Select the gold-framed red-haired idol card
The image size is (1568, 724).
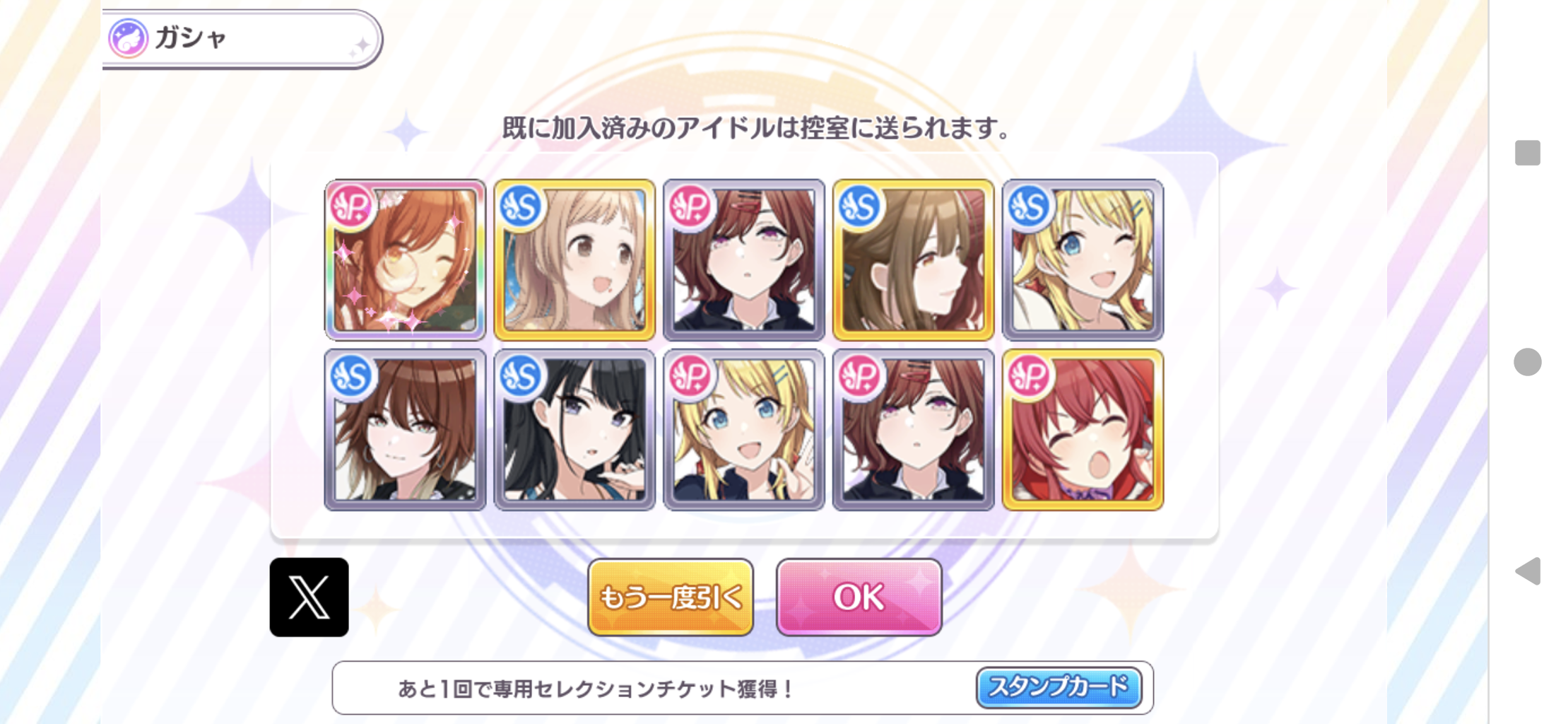tap(1083, 429)
